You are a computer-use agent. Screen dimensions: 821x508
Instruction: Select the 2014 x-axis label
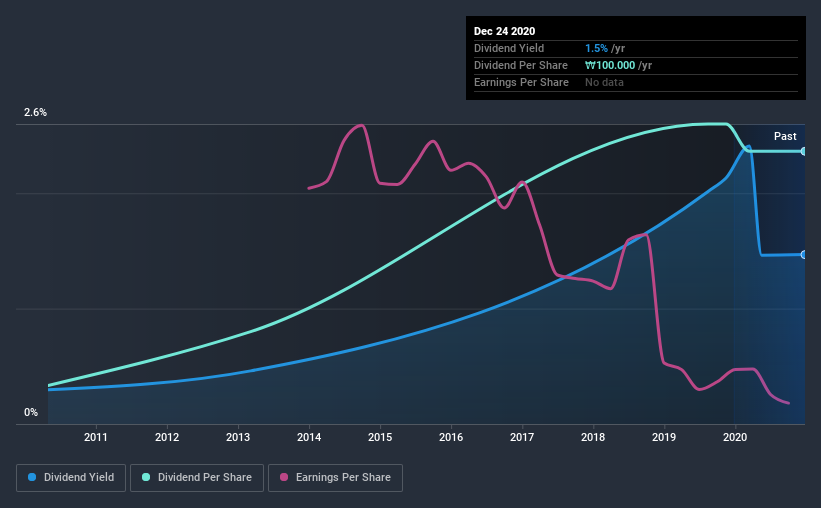point(309,437)
